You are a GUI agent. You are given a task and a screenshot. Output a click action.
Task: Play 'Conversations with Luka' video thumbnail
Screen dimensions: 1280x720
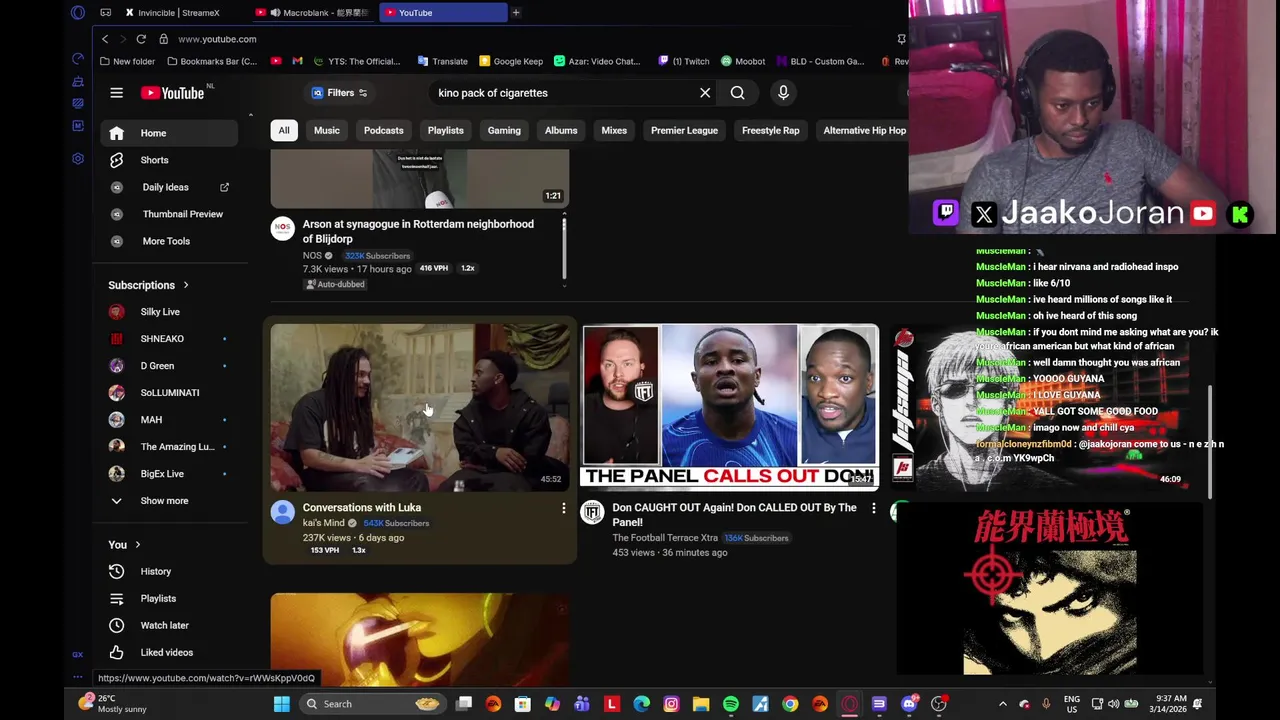pyautogui.click(x=420, y=407)
